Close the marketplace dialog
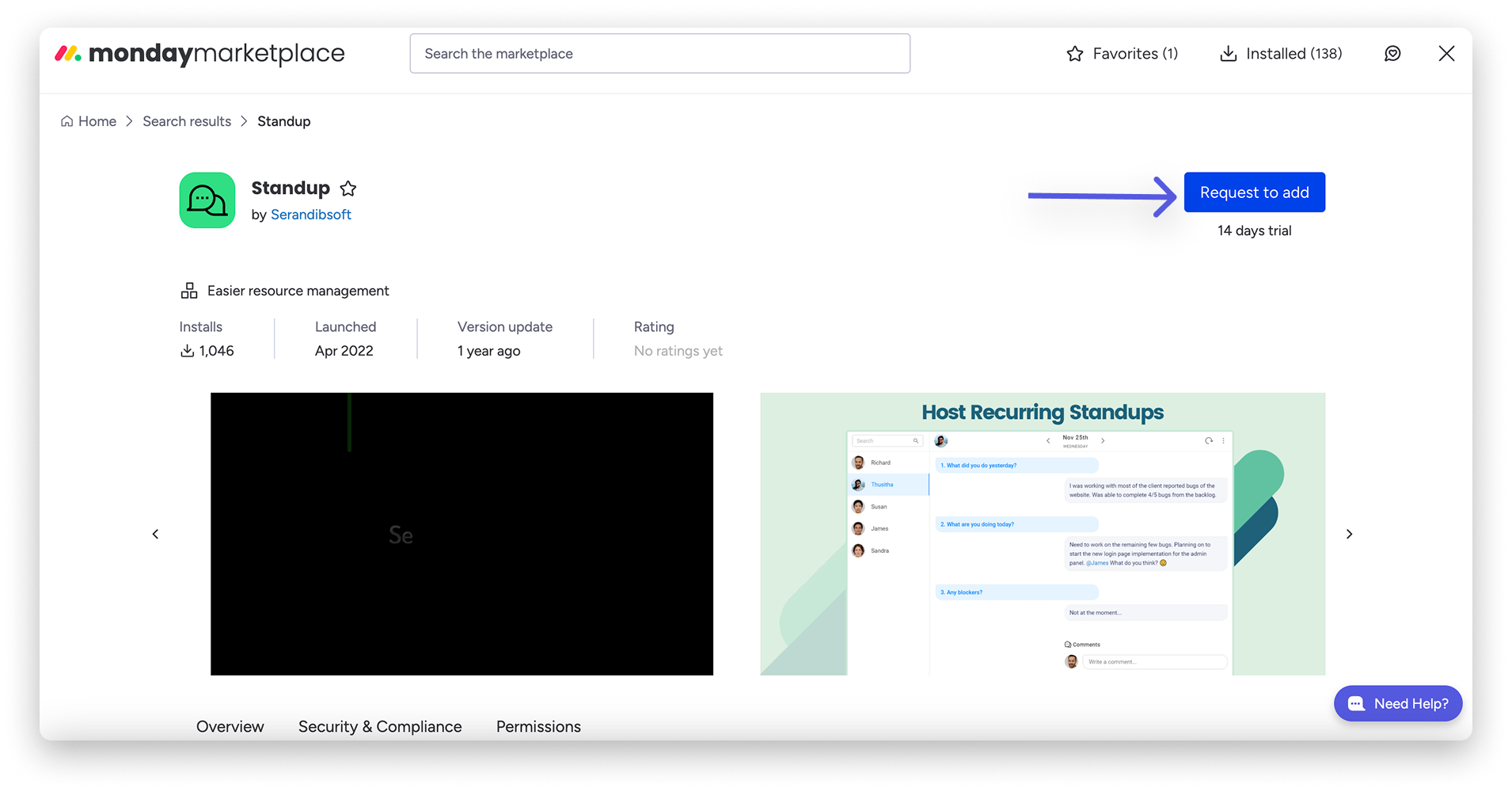Screen dimensions: 1512x792 coord(1446,54)
